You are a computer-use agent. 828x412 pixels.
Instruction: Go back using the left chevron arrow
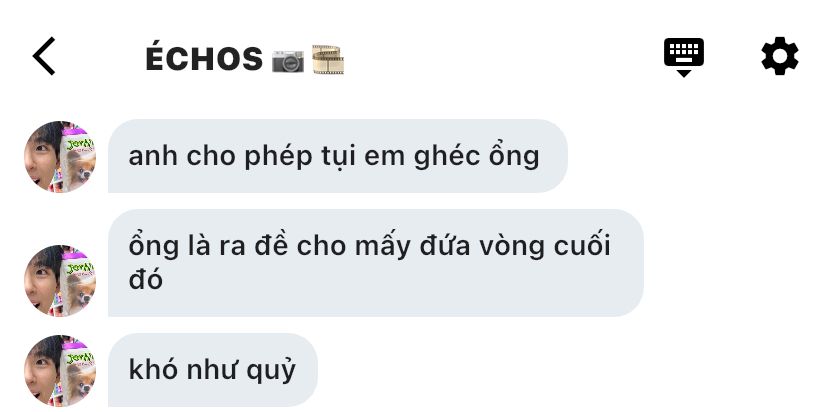tap(44, 56)
